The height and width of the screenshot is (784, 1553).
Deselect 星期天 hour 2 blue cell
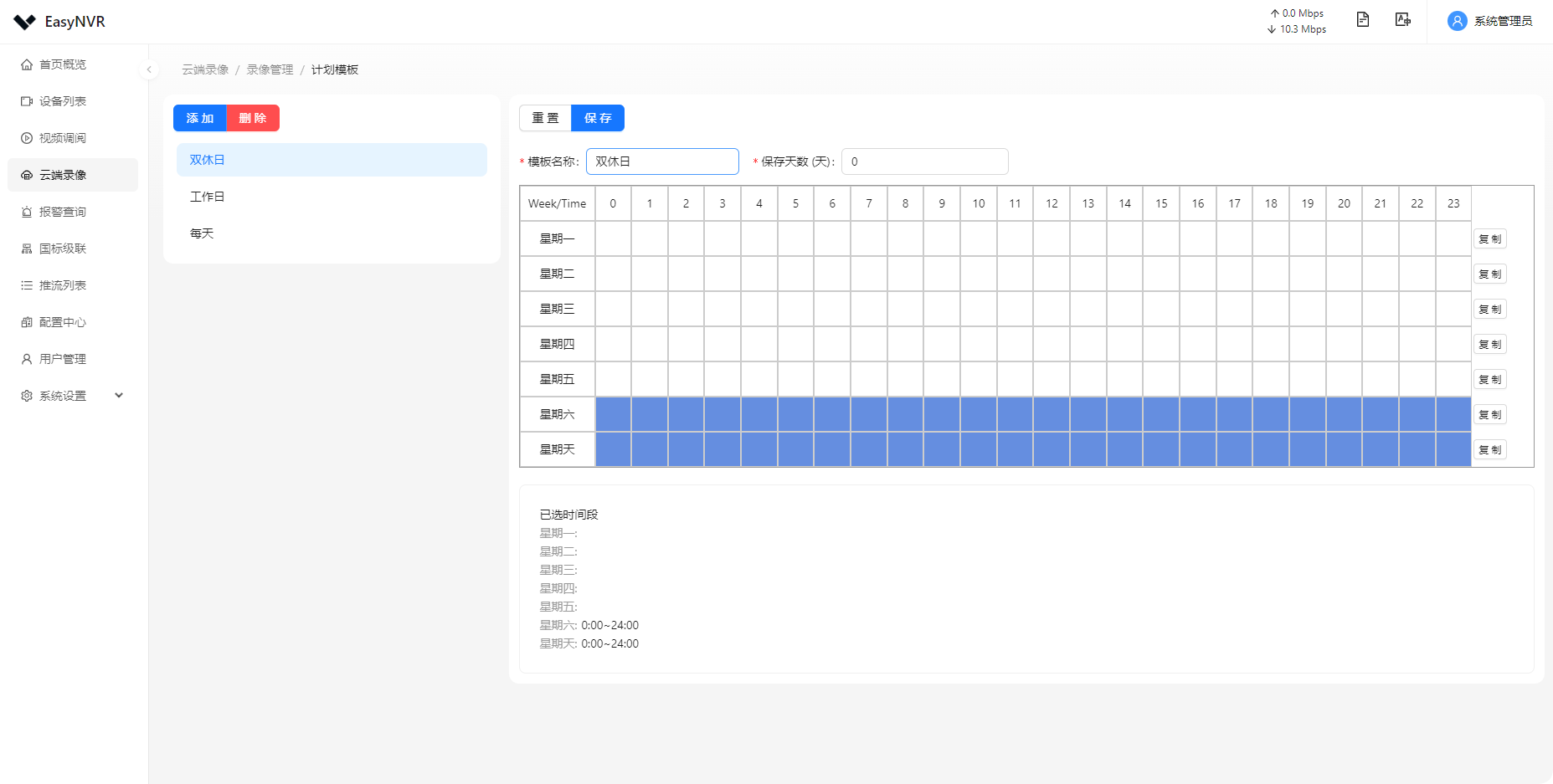(x=686, y=449)
